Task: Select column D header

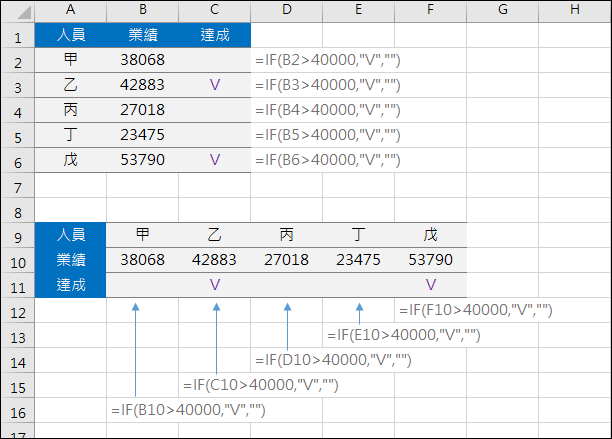Action: (286, 10)
